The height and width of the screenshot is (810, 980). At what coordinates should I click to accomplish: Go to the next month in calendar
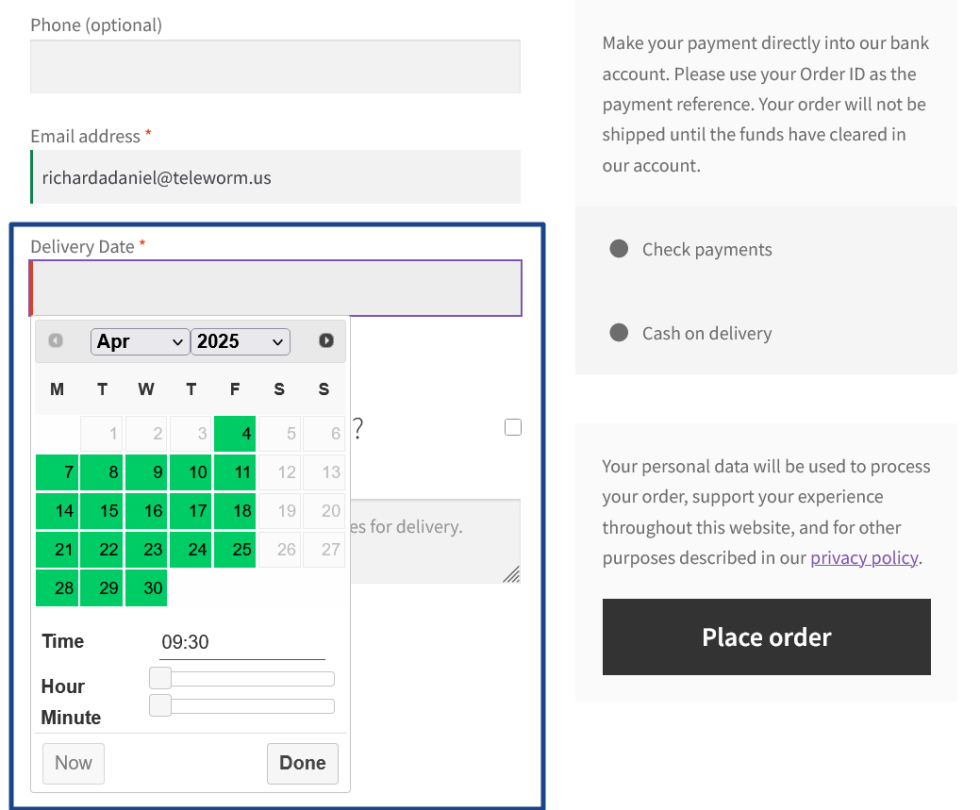[x=326, y=341]
